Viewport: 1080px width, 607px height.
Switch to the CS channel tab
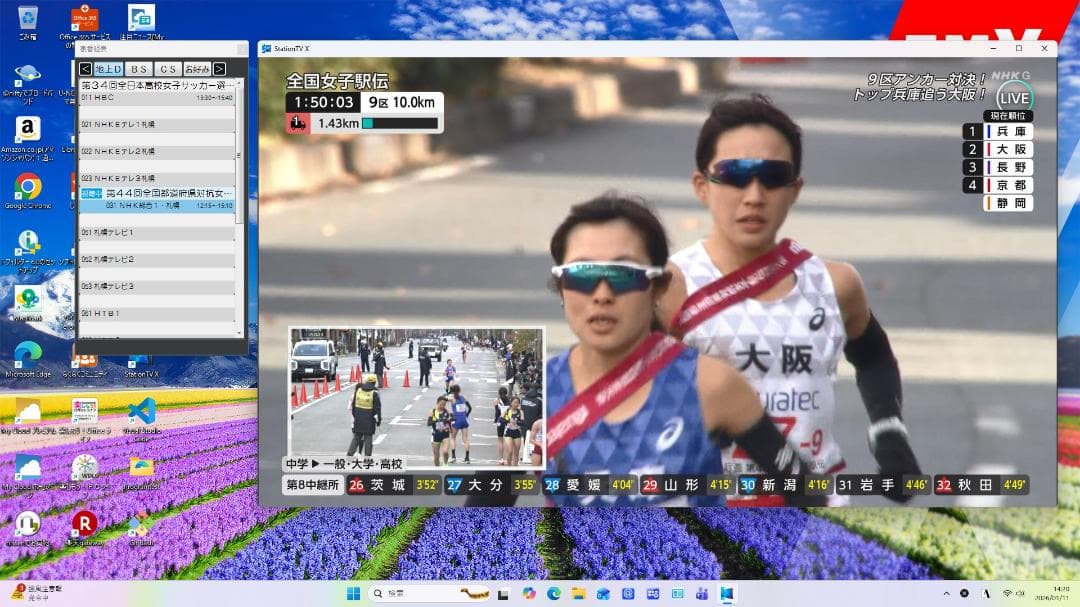coord(168,68)
